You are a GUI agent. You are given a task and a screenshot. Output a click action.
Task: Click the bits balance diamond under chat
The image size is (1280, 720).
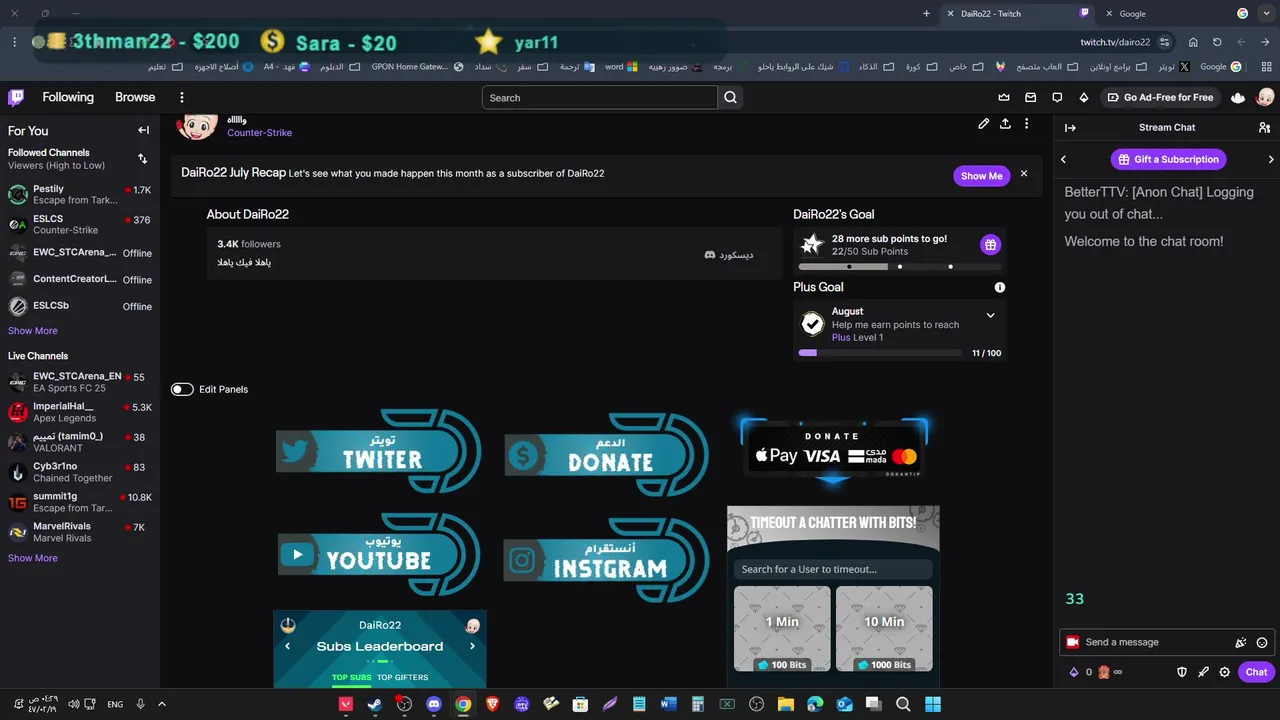click(x=1074, y=672)
